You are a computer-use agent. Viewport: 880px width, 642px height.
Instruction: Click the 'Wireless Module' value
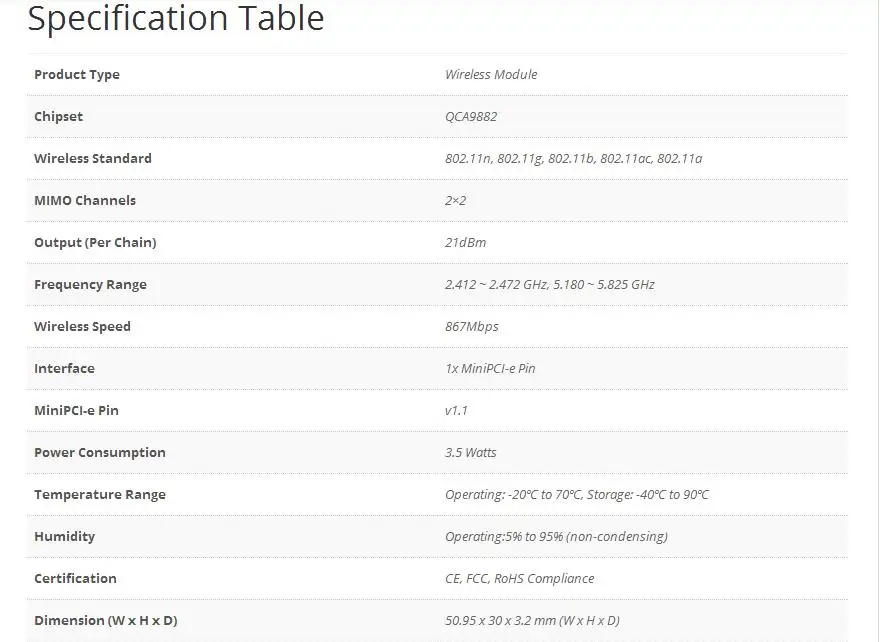point(491,75)
